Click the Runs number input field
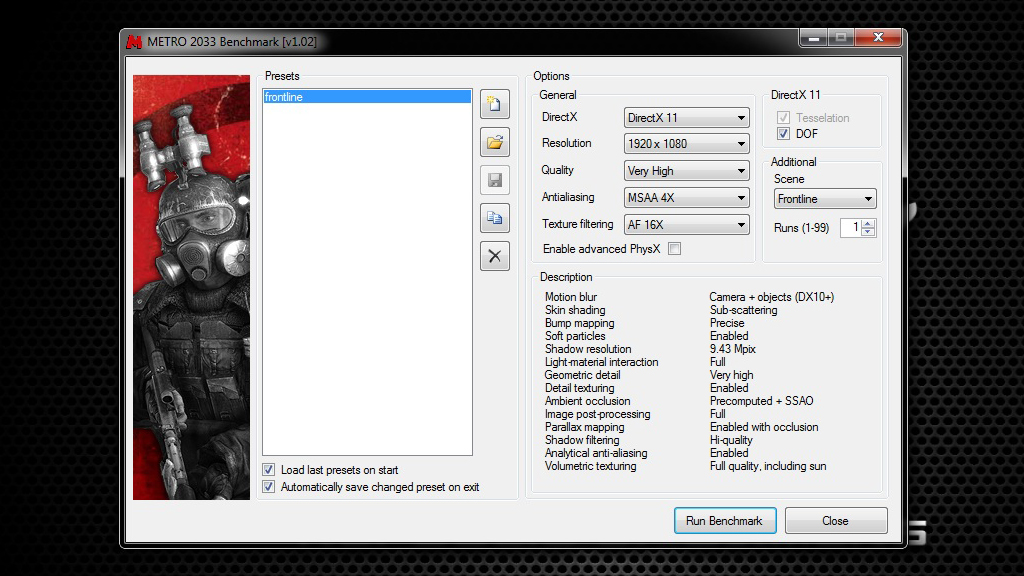 tap(851, 227)
